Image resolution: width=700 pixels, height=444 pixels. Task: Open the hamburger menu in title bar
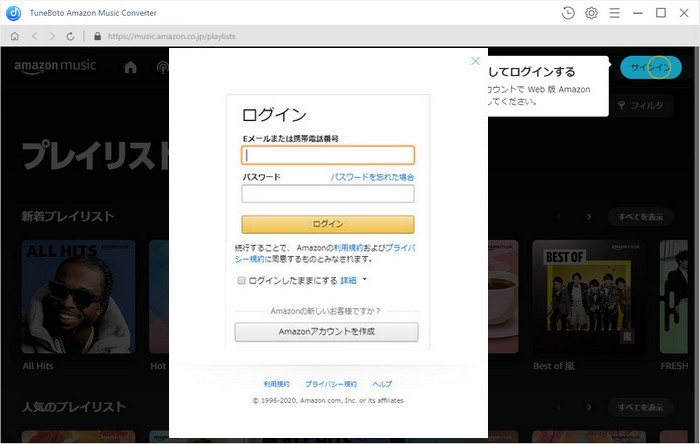click(614, 13)
